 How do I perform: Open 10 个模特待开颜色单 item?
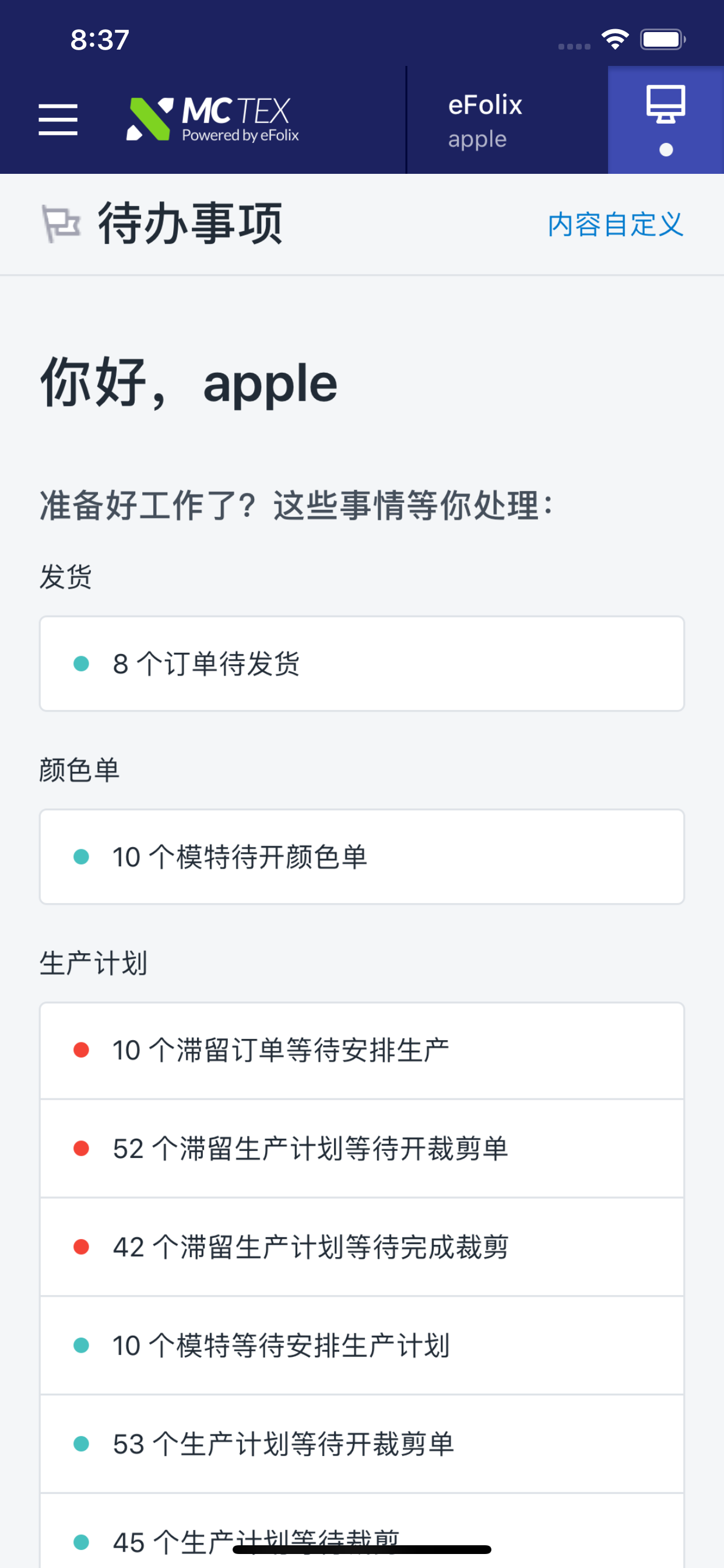coord(362,856)
